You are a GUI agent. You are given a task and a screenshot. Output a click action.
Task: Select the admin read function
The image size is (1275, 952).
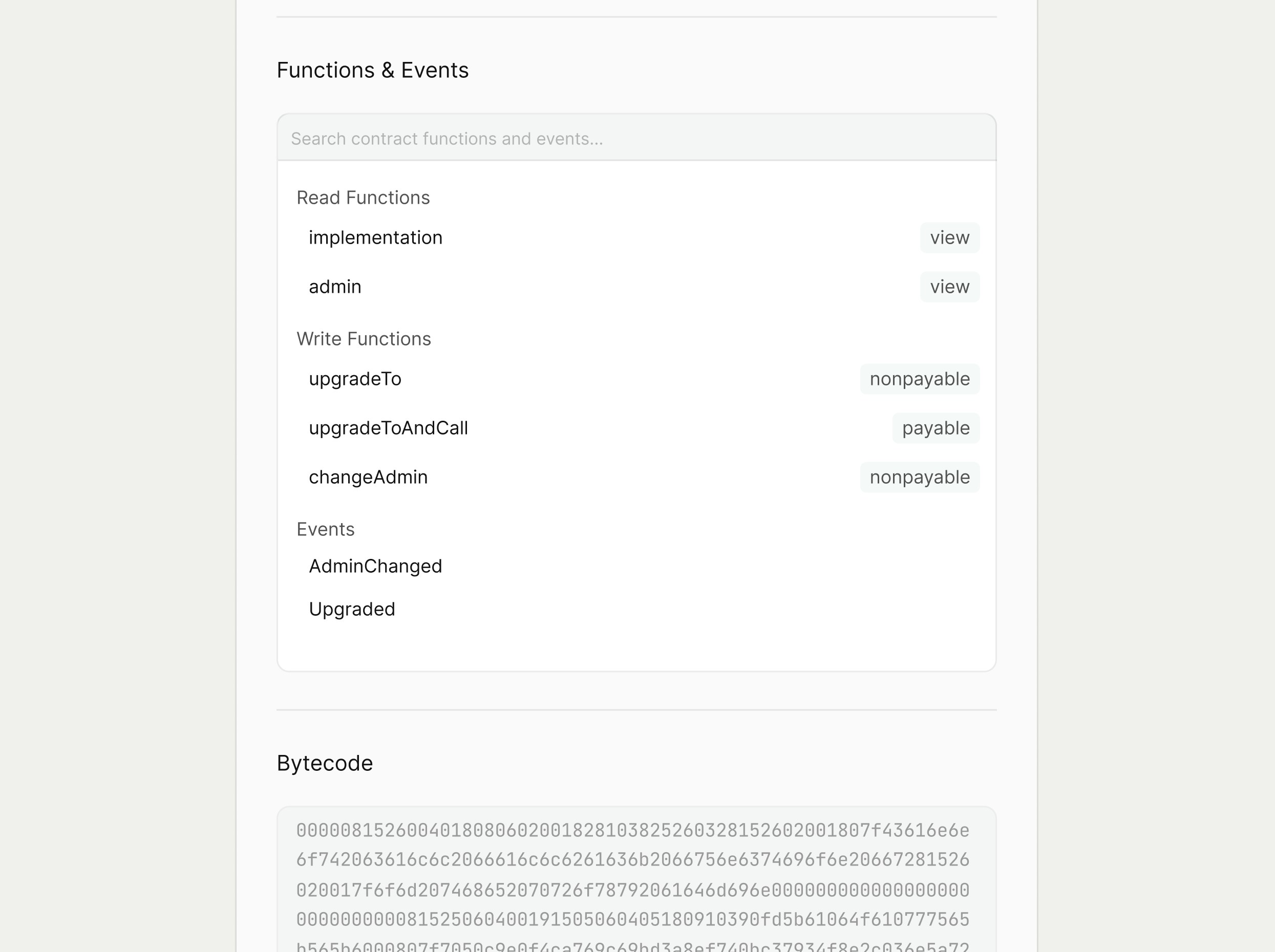click(x=335, y=287)
